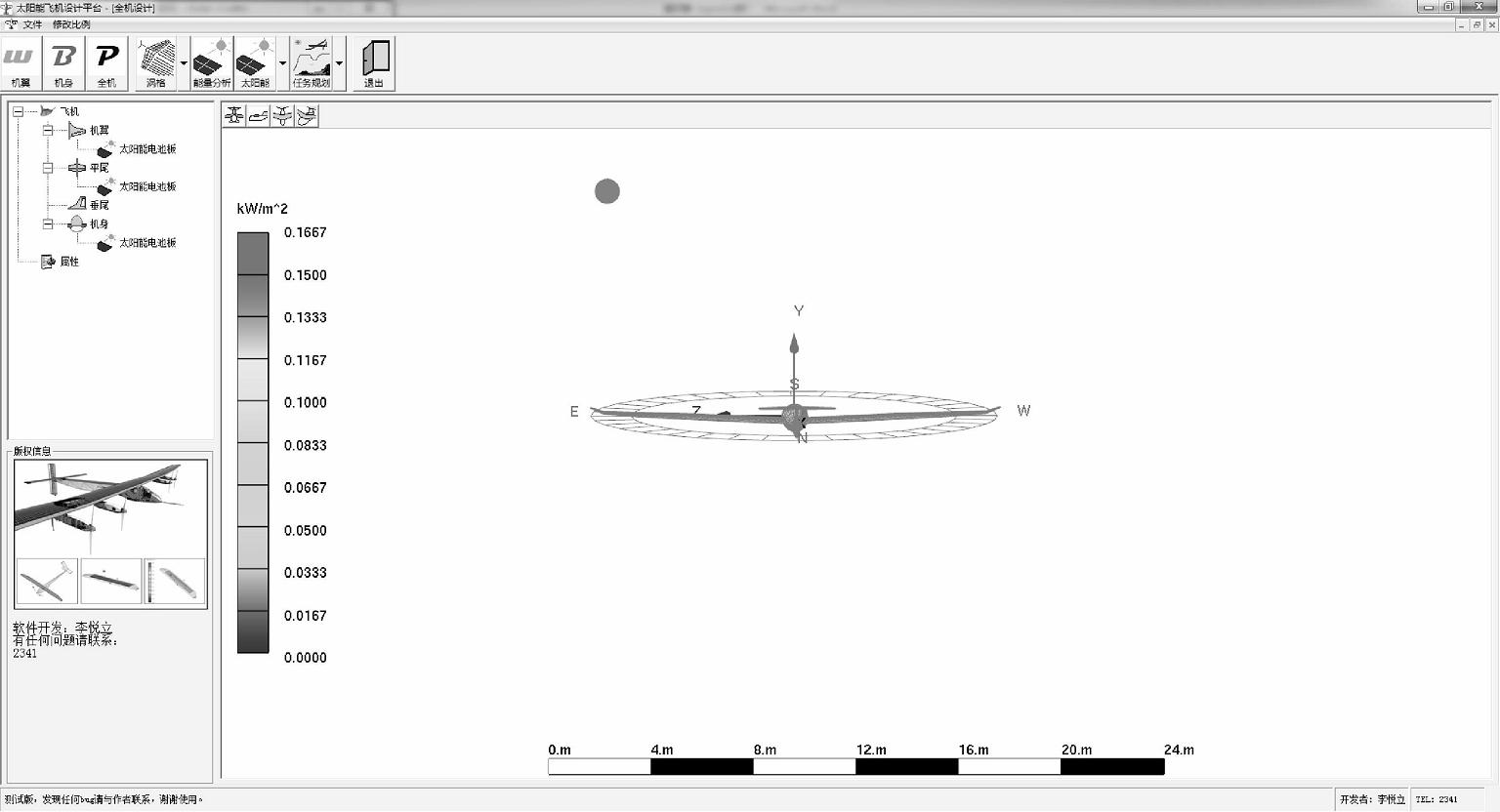Screen dimensions: 1500x812
Task: Click the 开发者 status bar entry
Action: [x=1372, y=799]
